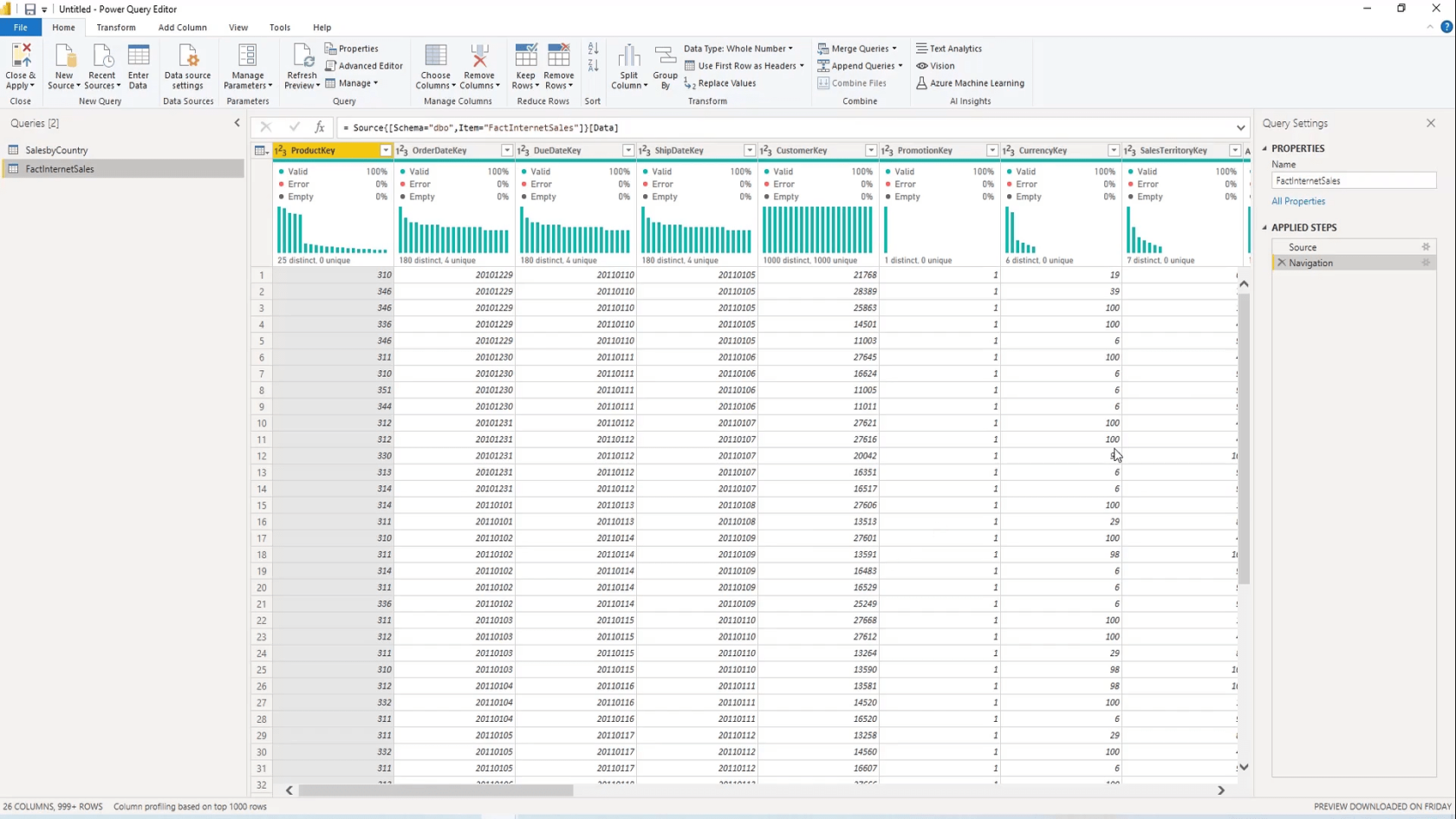
Task: Click the Recent Sources icon
Action: (102, 55)
